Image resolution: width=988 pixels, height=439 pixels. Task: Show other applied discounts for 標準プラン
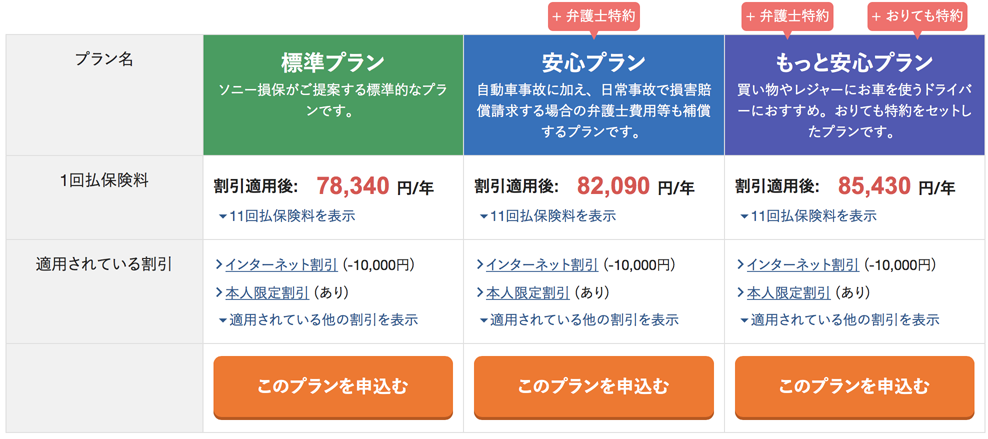[318, 319]
